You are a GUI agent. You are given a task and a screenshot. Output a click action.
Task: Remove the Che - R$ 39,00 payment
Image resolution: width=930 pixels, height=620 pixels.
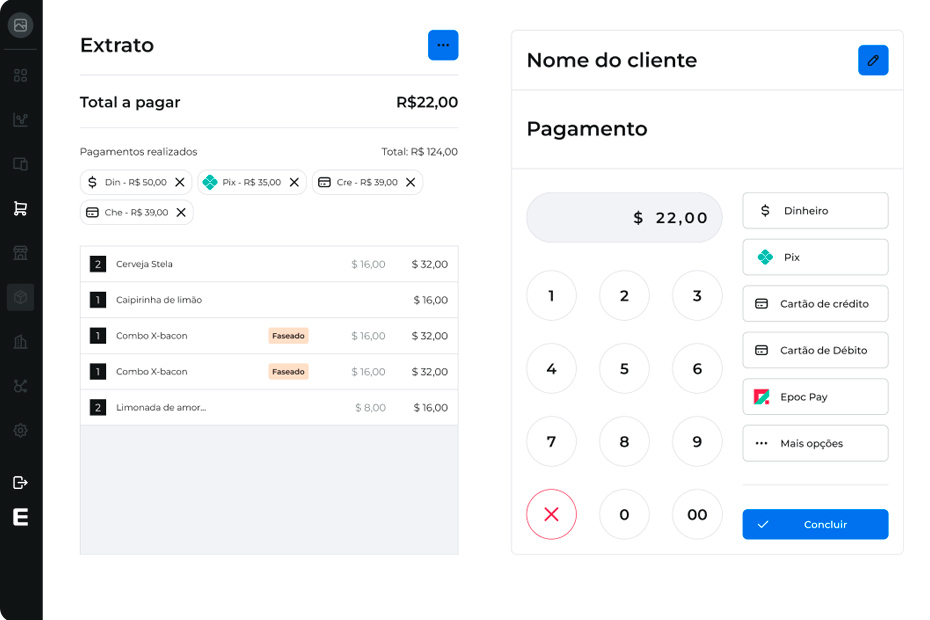(x=181, y=212)
